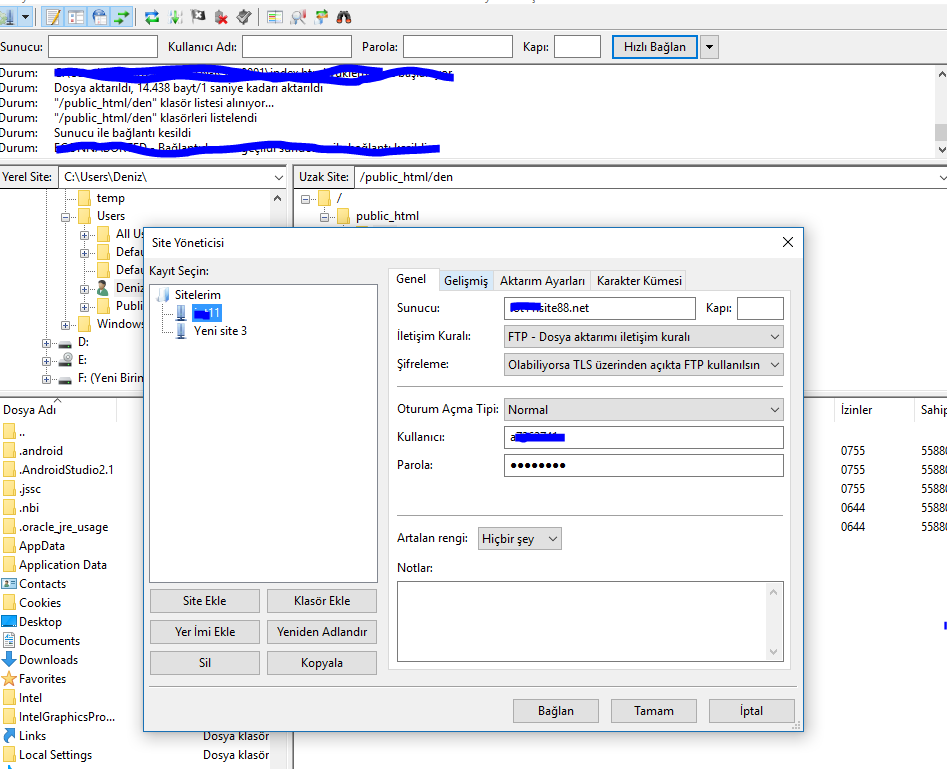
Task: Click the message log scrollbar down arrow
Action: pyautogui.click(x=941, y=149)
